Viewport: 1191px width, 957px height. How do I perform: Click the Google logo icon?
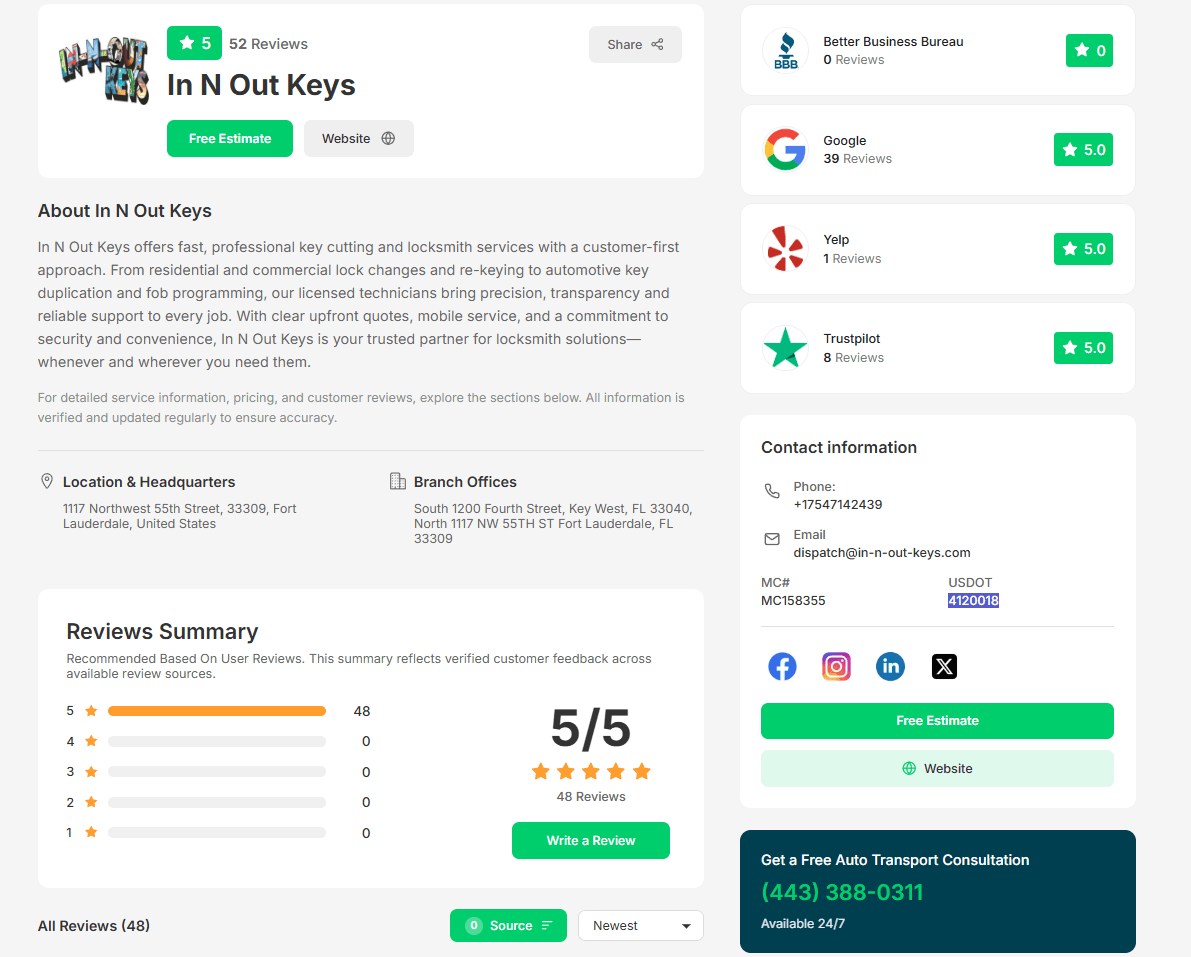[x=785, y=150]
